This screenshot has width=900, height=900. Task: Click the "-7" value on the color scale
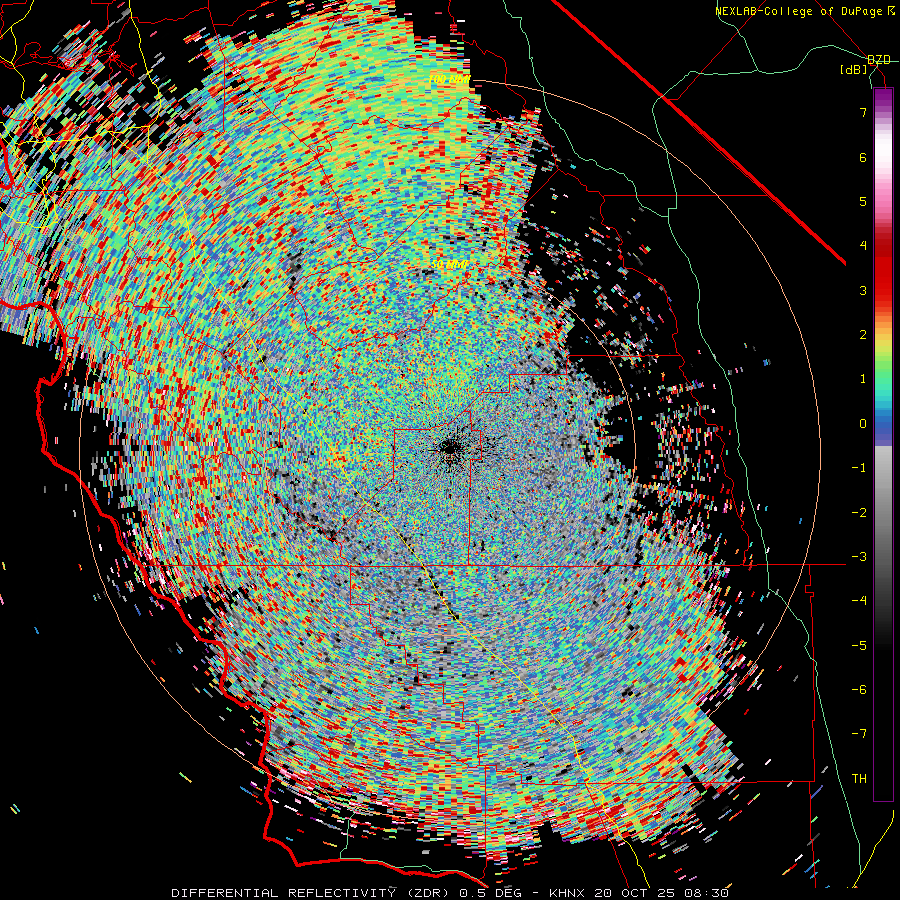[x=859, y=734]
